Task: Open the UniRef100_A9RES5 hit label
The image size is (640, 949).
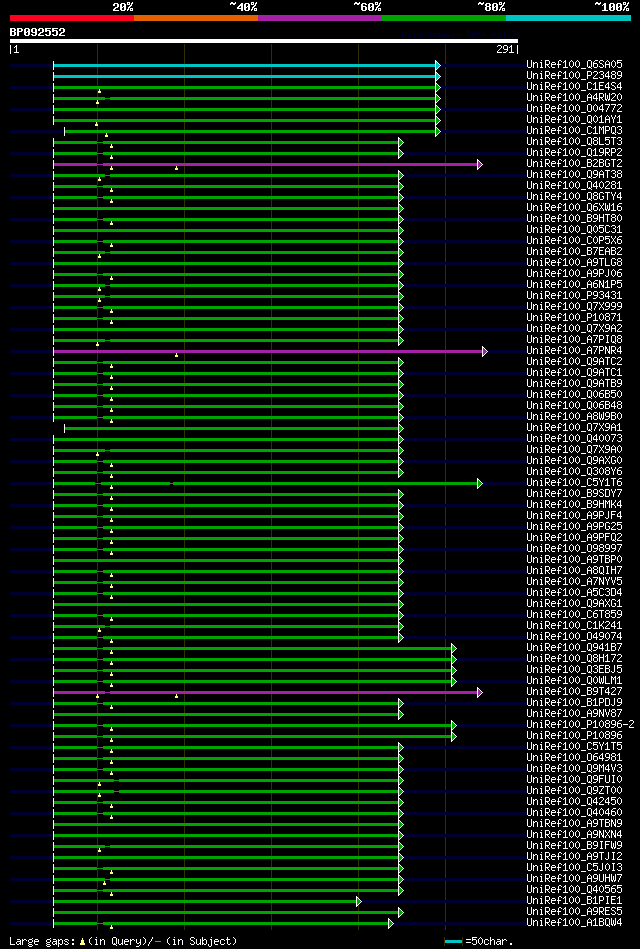Action: click(x=574, y=911)
